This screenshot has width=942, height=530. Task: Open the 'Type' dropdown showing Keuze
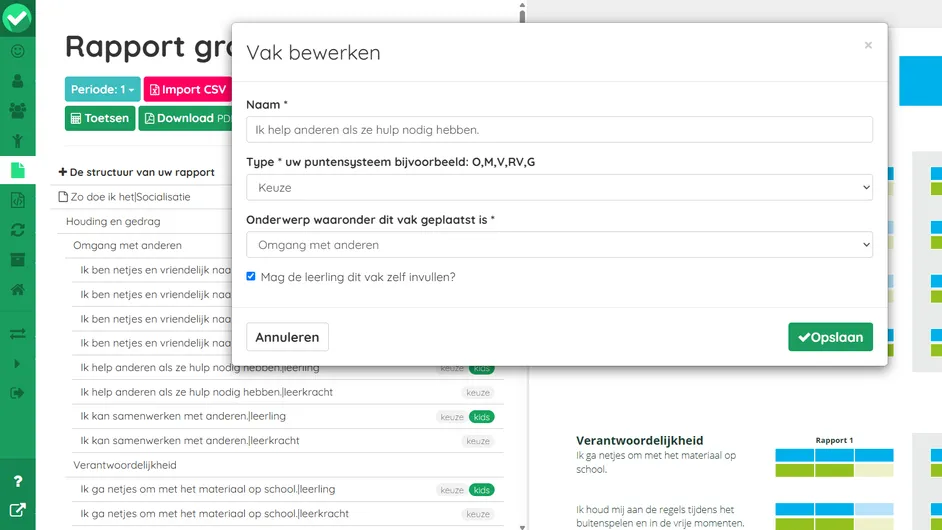point(559,187)
